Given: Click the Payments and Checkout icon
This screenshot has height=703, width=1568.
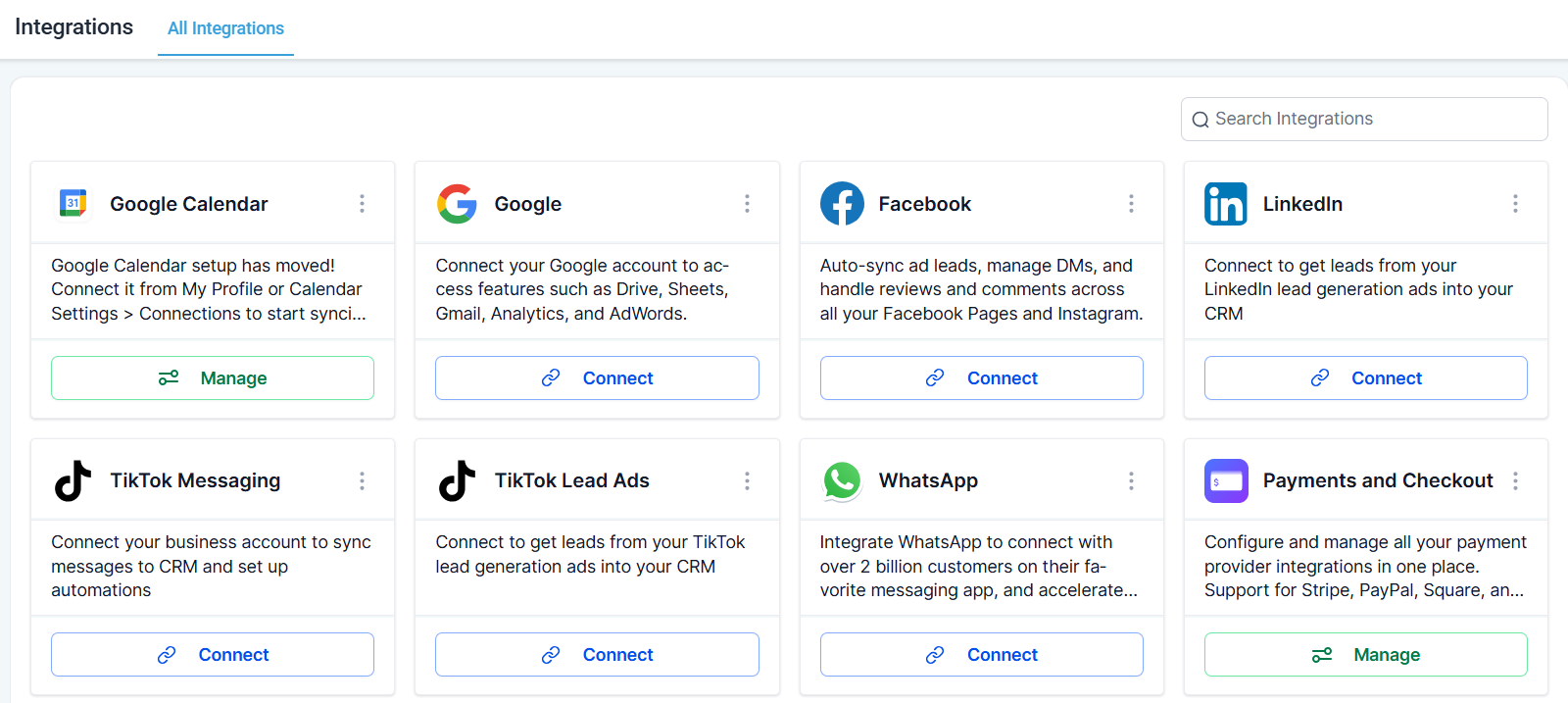Looking at the screenshot, I should click(1226, 479).
